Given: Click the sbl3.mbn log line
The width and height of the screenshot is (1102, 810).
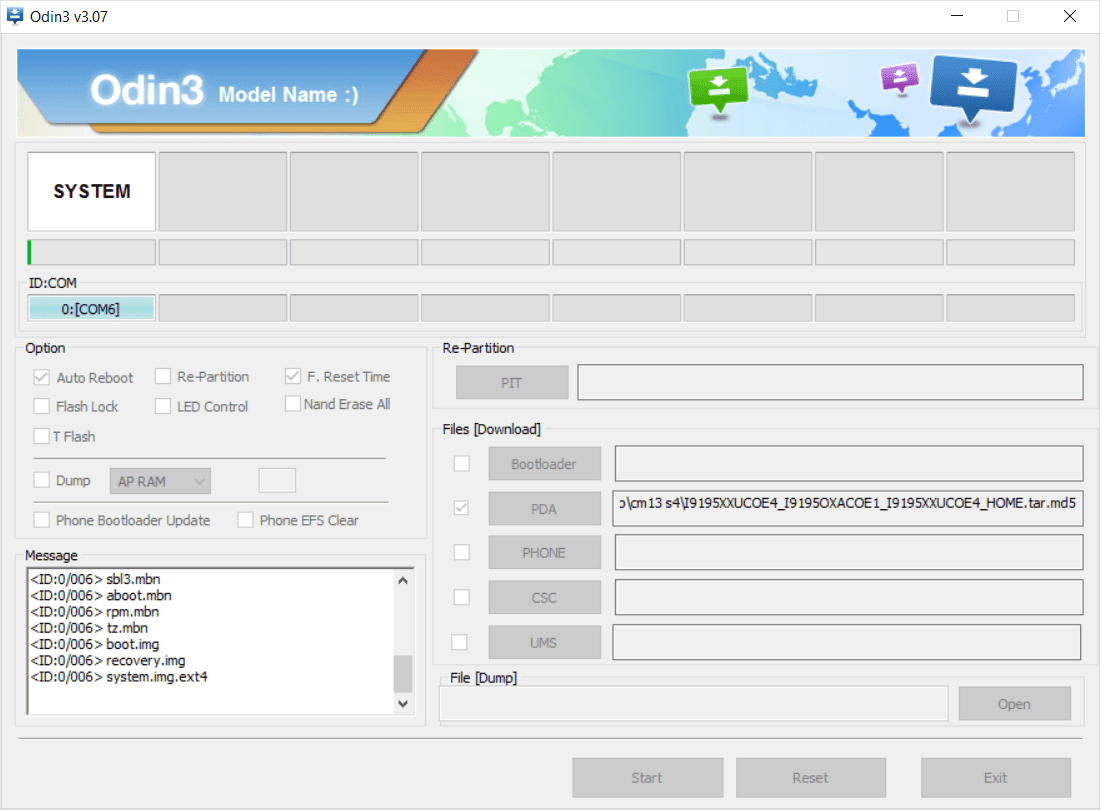Looking at the screenshot, I should point(96,579).
